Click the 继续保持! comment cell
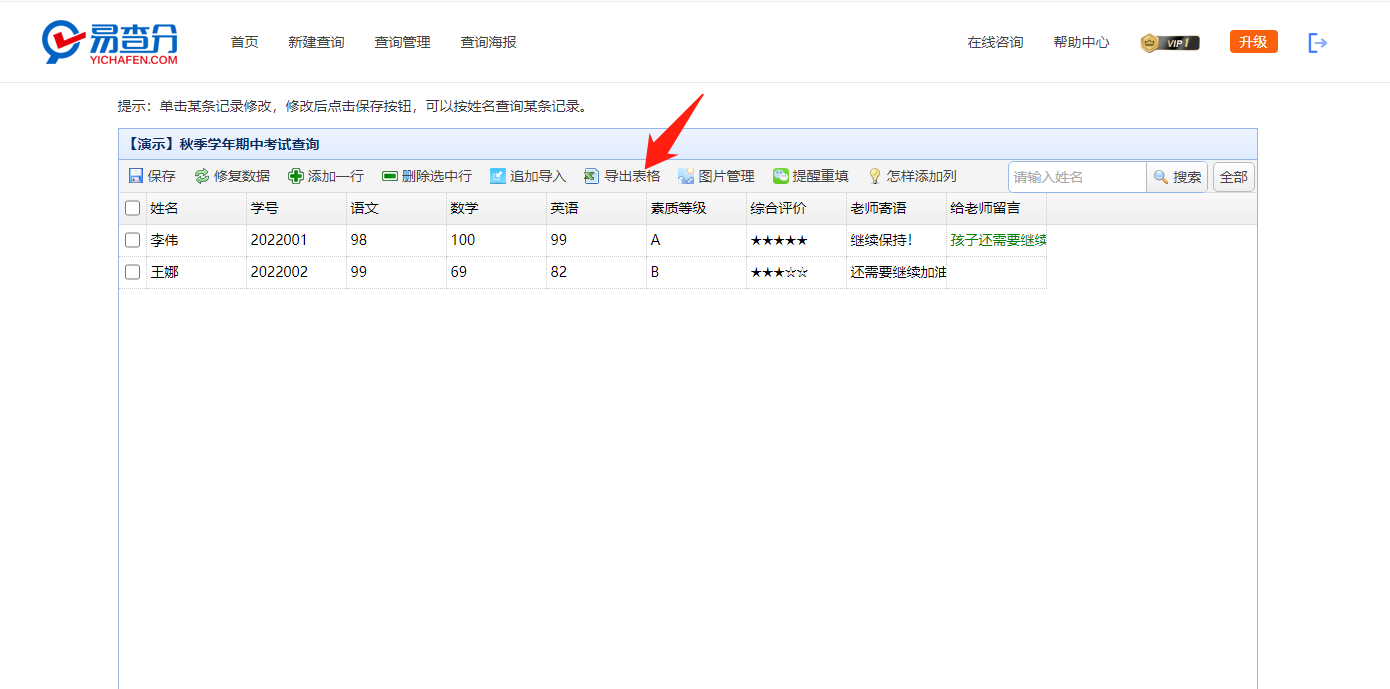Screen dimensions: 1390x689 pyautogui.click(x=897, y=240)
